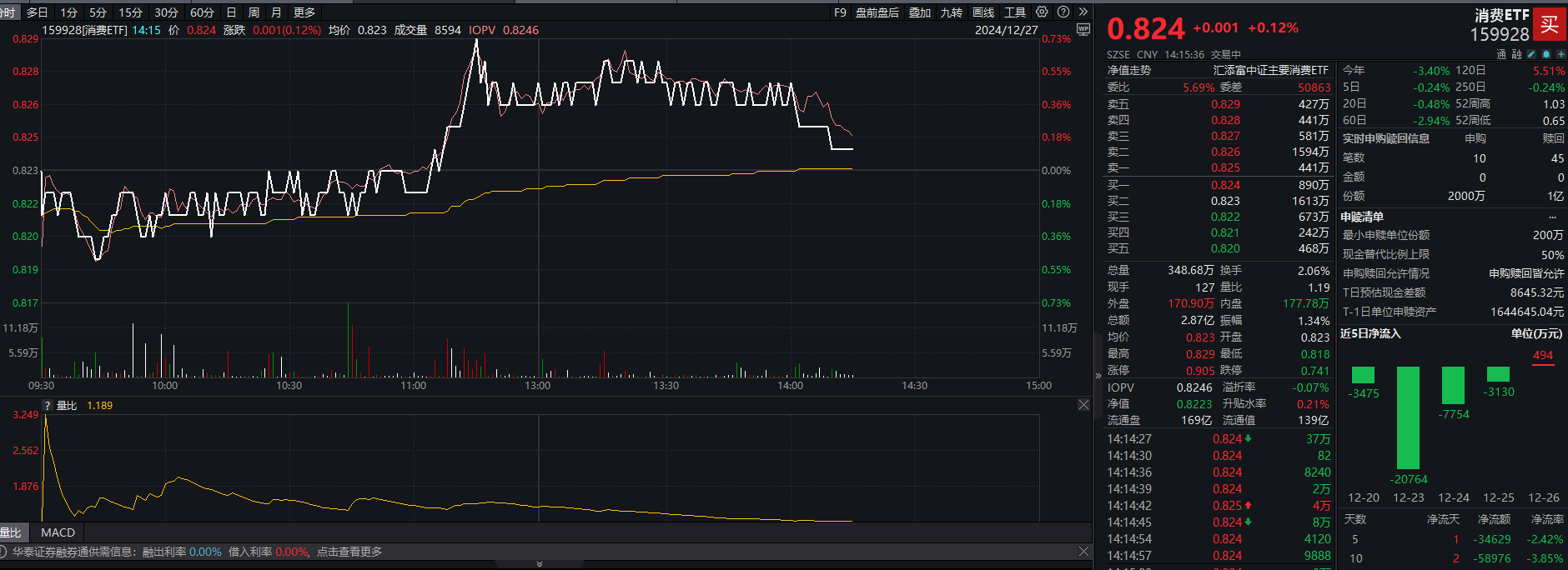Click the plus icon to add to watchlist
1568x570 pixels.
[1560, 54]
